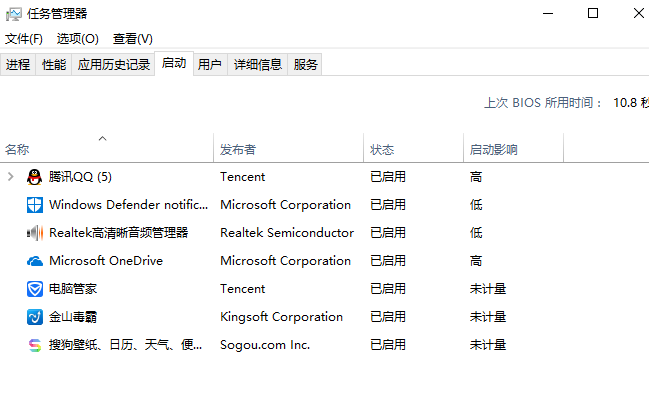Screen dimensions: 649x401
Task: Open the 选项(O) menu
Action: (77, 39)
